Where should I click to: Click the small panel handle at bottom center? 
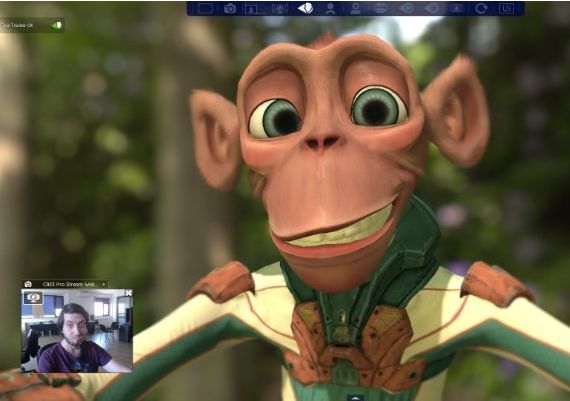click(355, 397)
